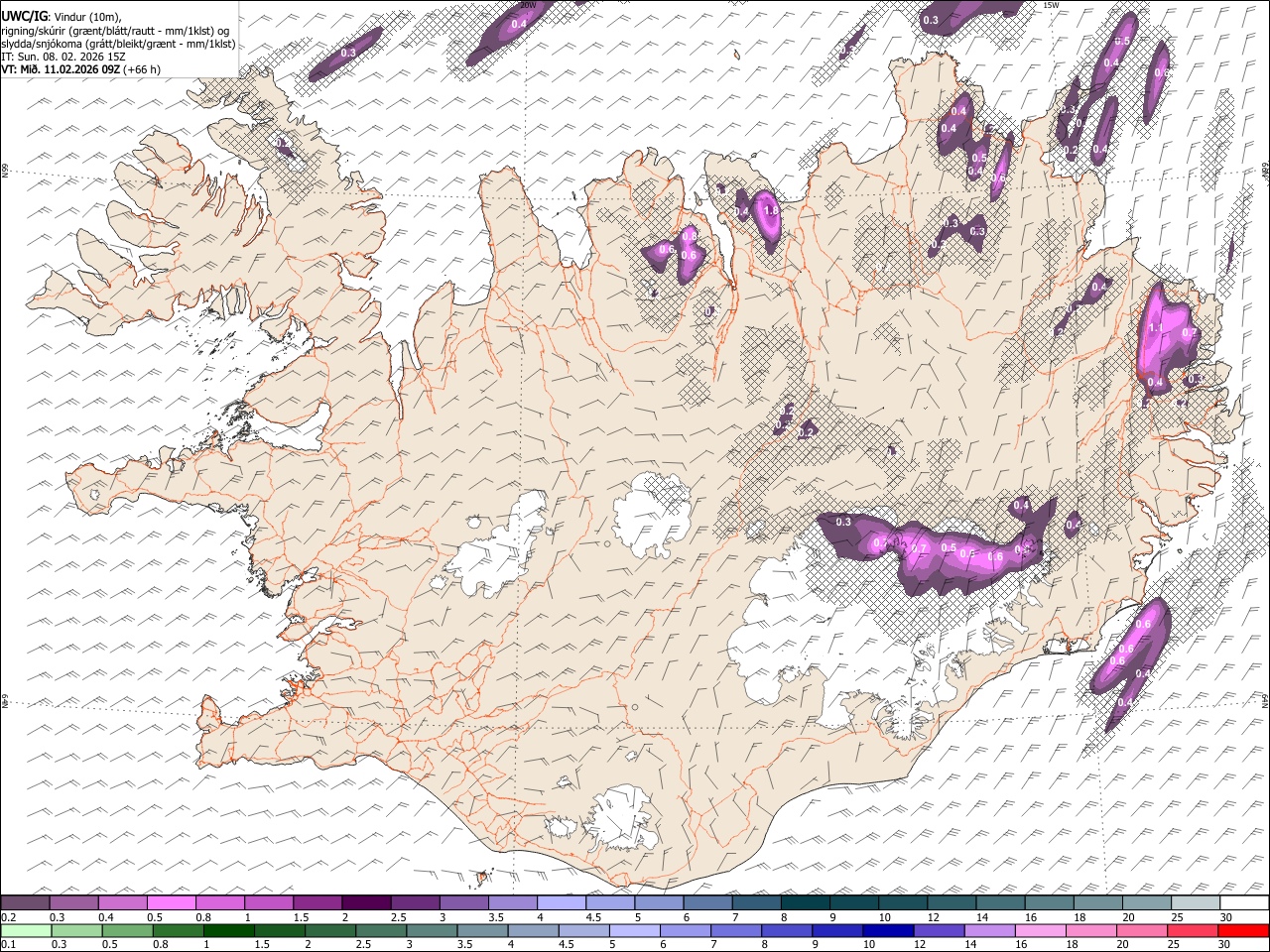The width and height of the screenshot is (1270, 952).
Task: Click the lower legend swatch between 2 and 2.5
Action: coord(329,930)
